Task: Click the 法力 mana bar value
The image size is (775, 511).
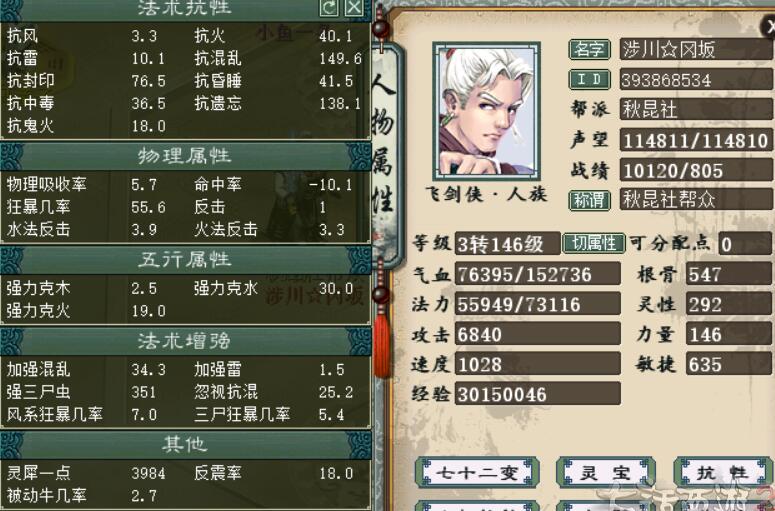Action: pyautogui.click(x=537, y=304)
